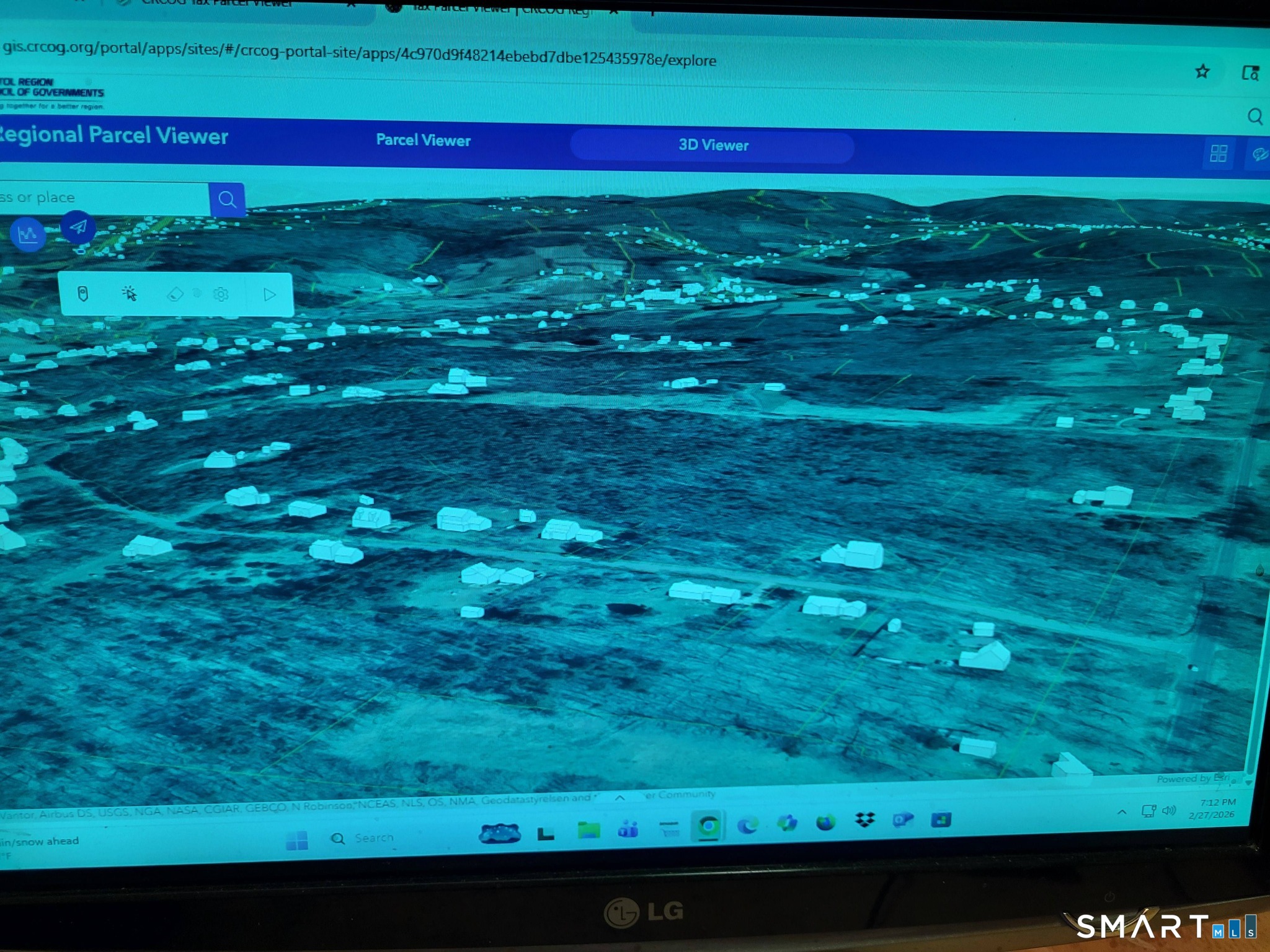1270x952 pixels.
Task: Open the gear settings in toolbar
Action: pyautogui.click(x=221, y=294)
